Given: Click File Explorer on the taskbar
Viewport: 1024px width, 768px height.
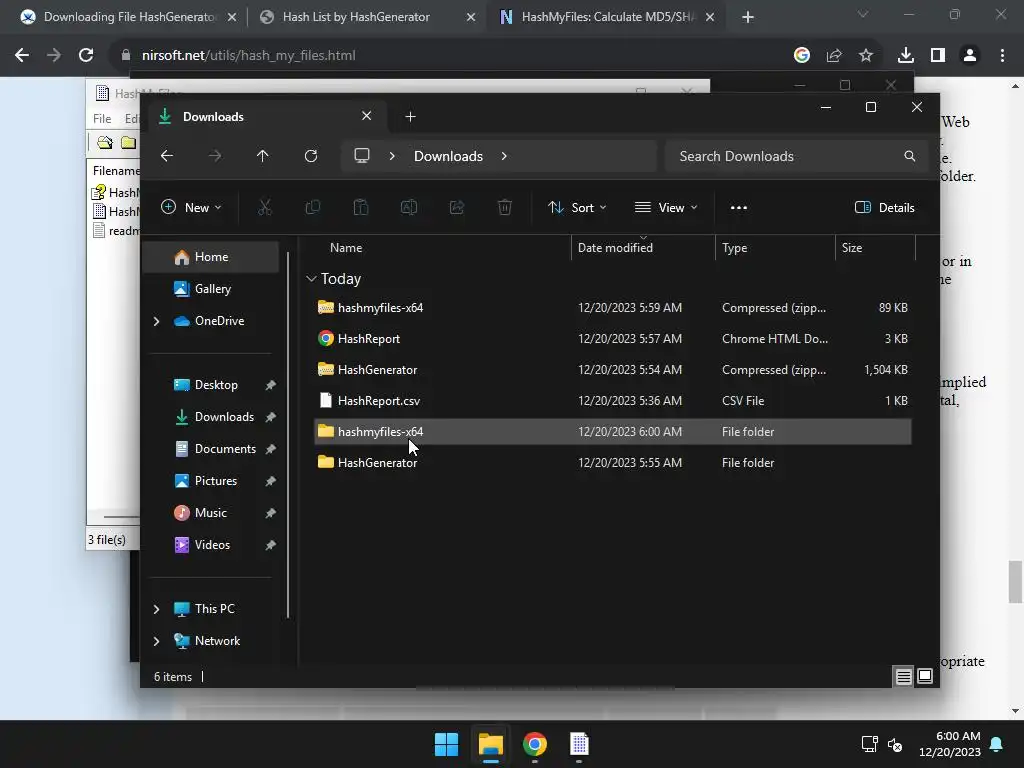Looking at the screenshot, I should [x=490, y=744].
